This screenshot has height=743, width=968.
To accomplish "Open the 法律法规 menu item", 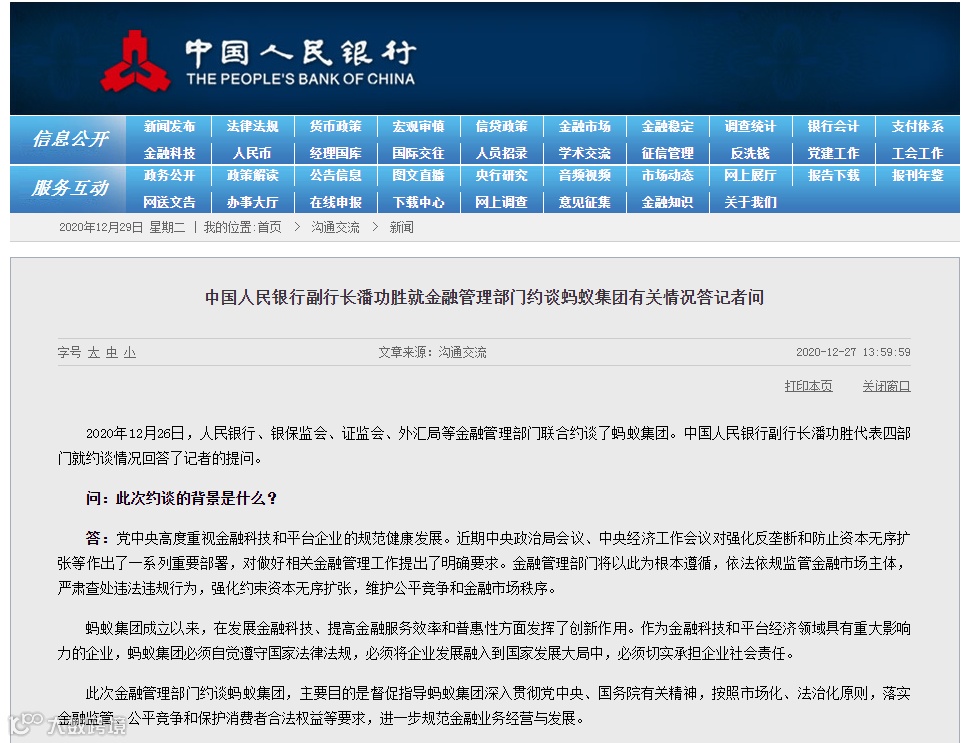I will pos(252,127).
